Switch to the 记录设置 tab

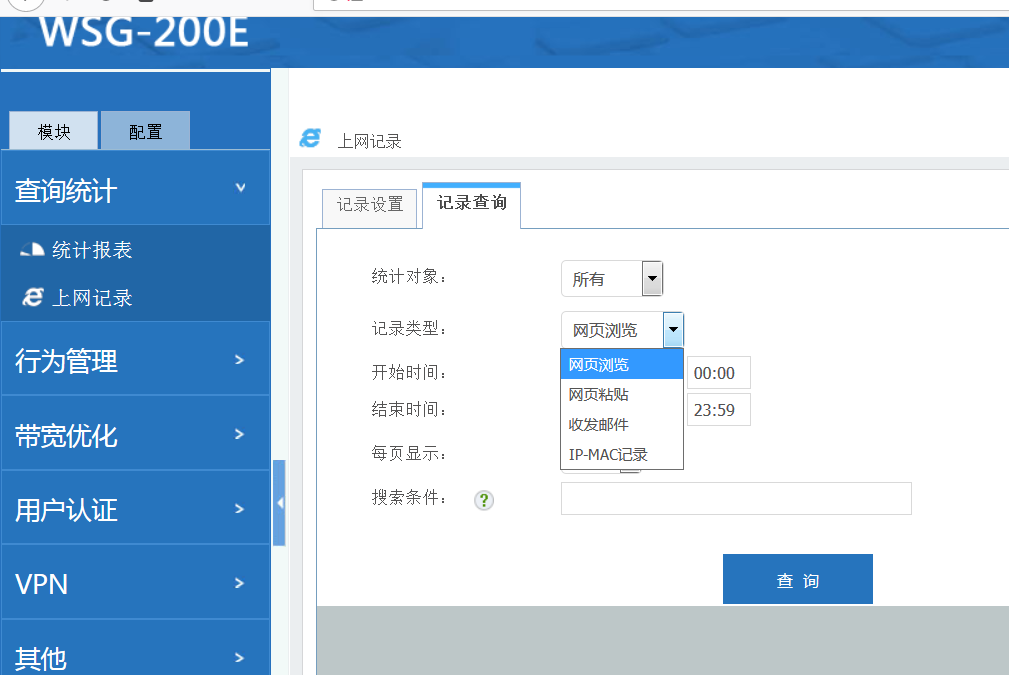click(x=370, y=205)
